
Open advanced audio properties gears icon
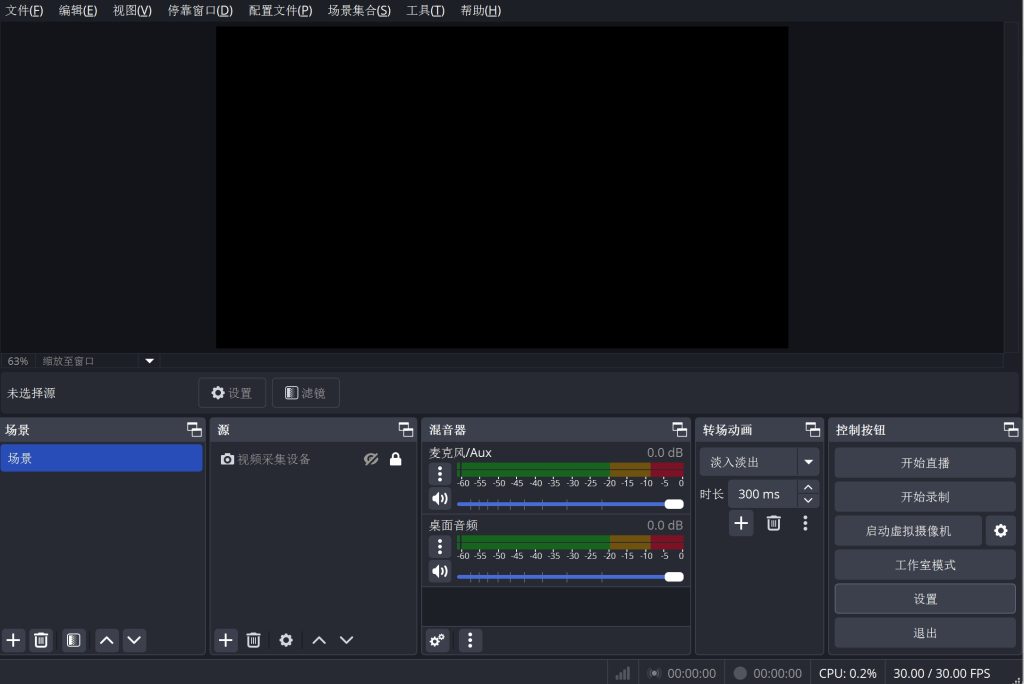pos(437,640)
